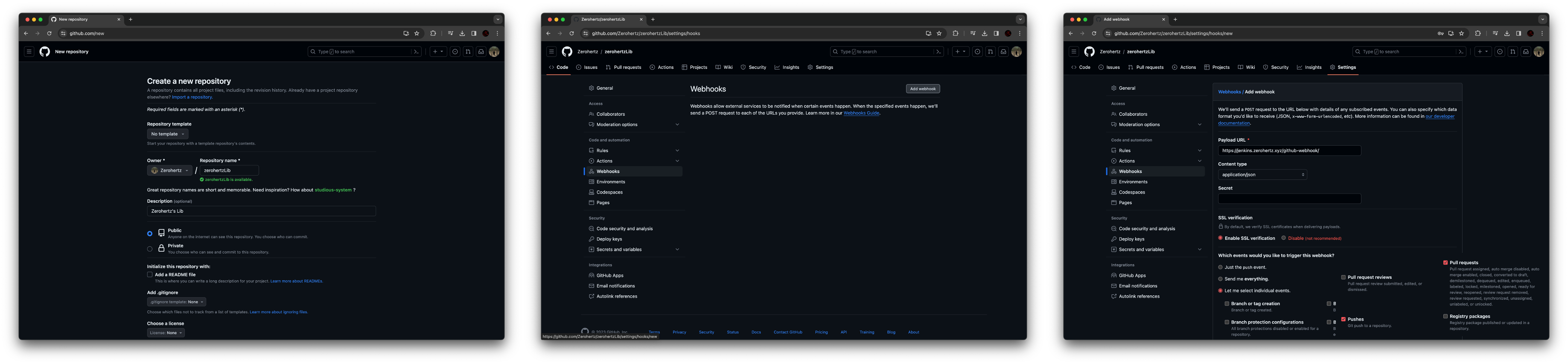
Task: Open Learn more about READMEs link
Action: (297, 281)
